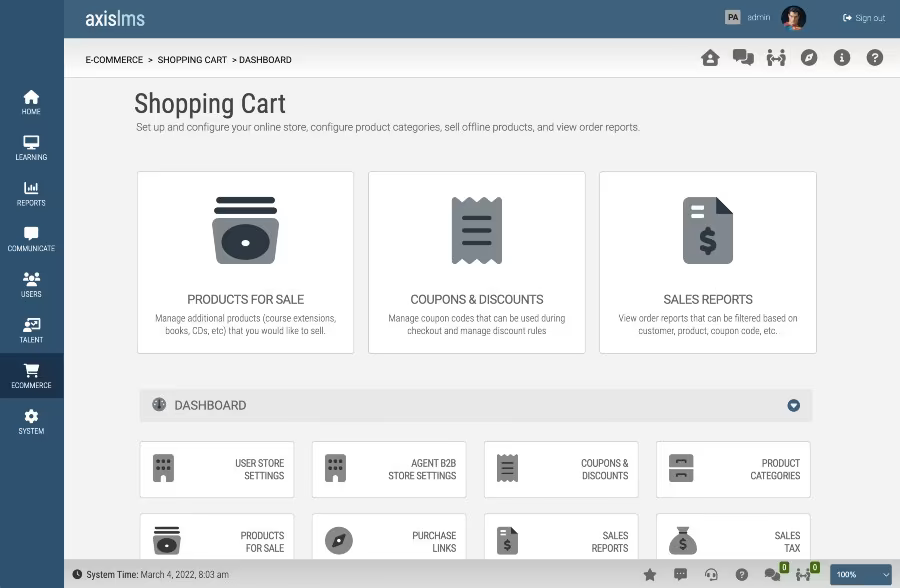Click the compass icon in top toolbar
900x588 pixels.
809,57
